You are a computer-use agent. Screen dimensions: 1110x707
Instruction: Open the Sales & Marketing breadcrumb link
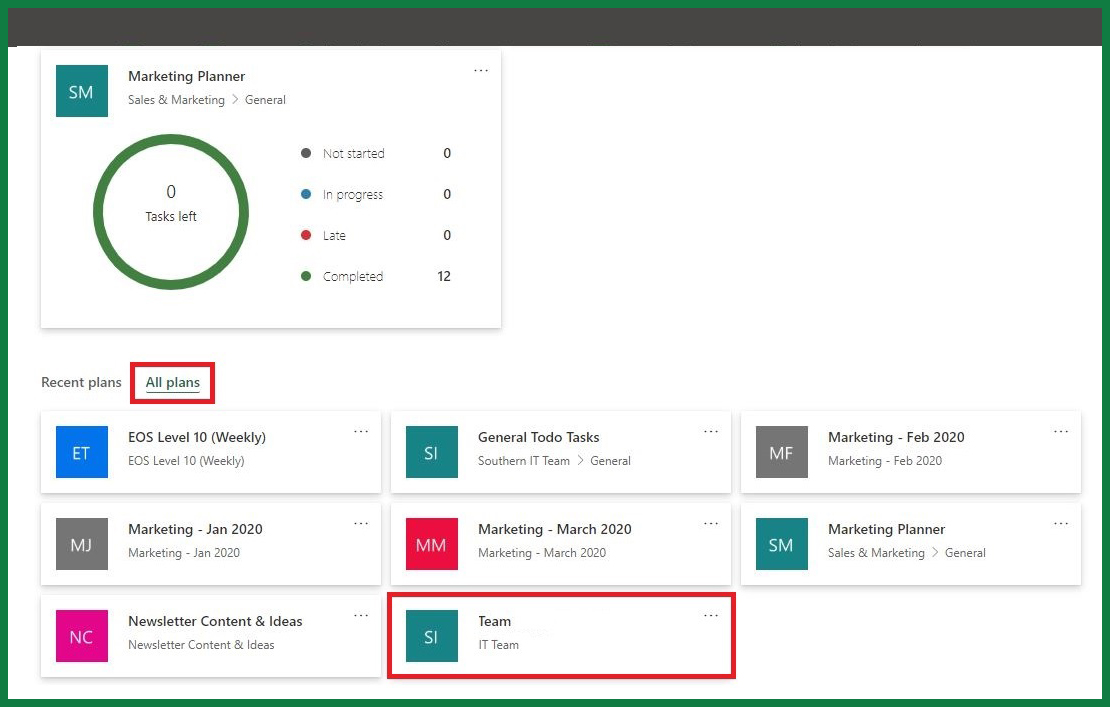176,100
